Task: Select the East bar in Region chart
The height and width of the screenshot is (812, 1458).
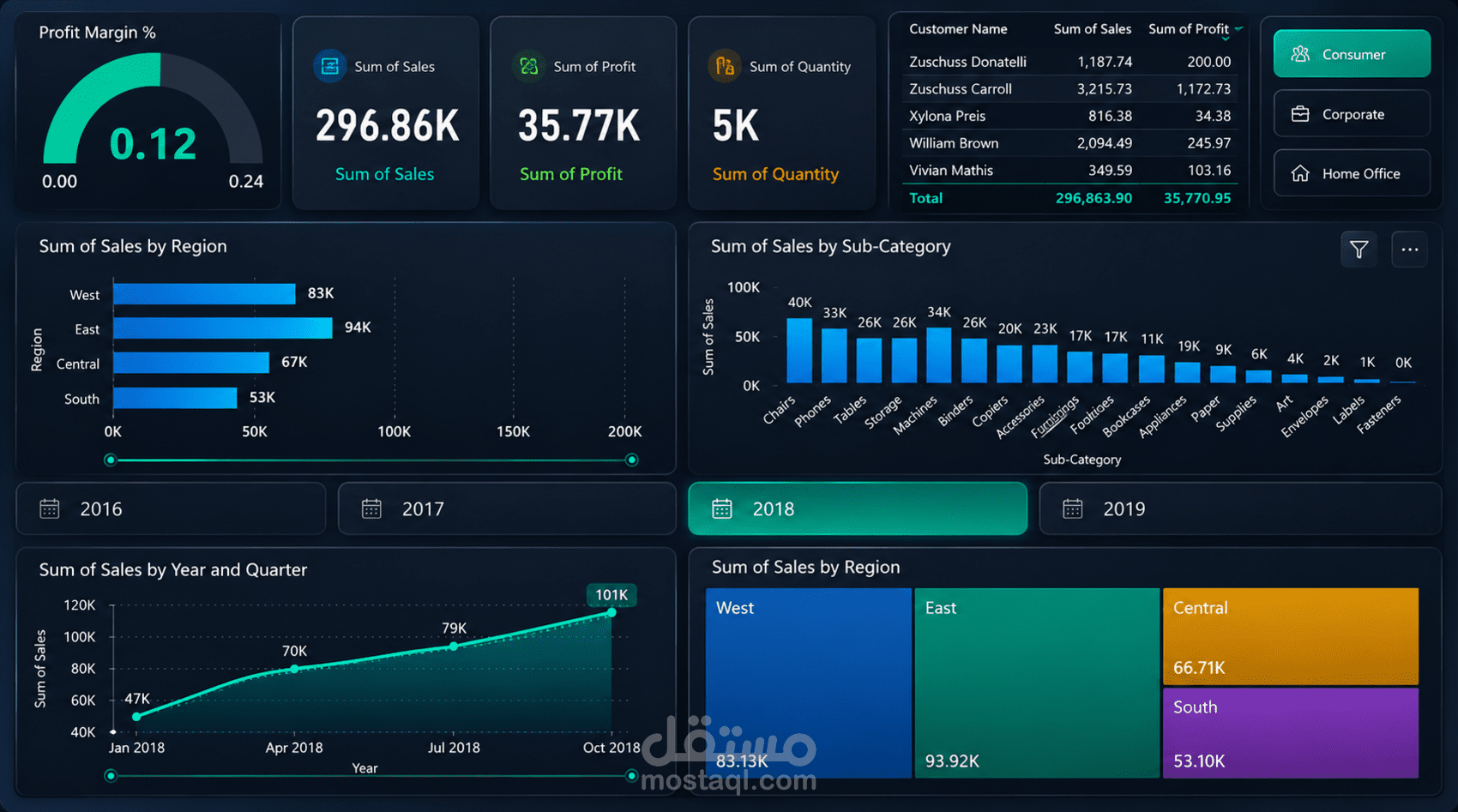Action: tap(223, 328)
